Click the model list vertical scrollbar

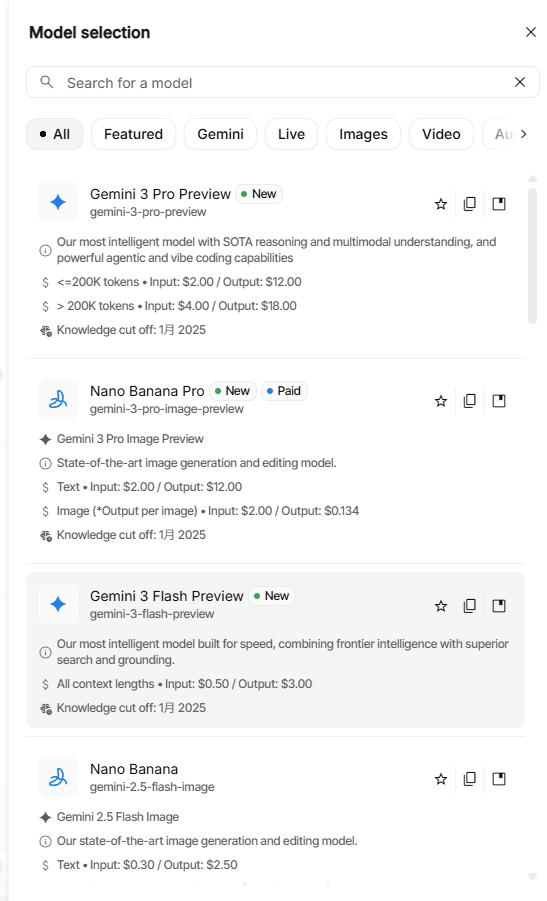point(532,256)
